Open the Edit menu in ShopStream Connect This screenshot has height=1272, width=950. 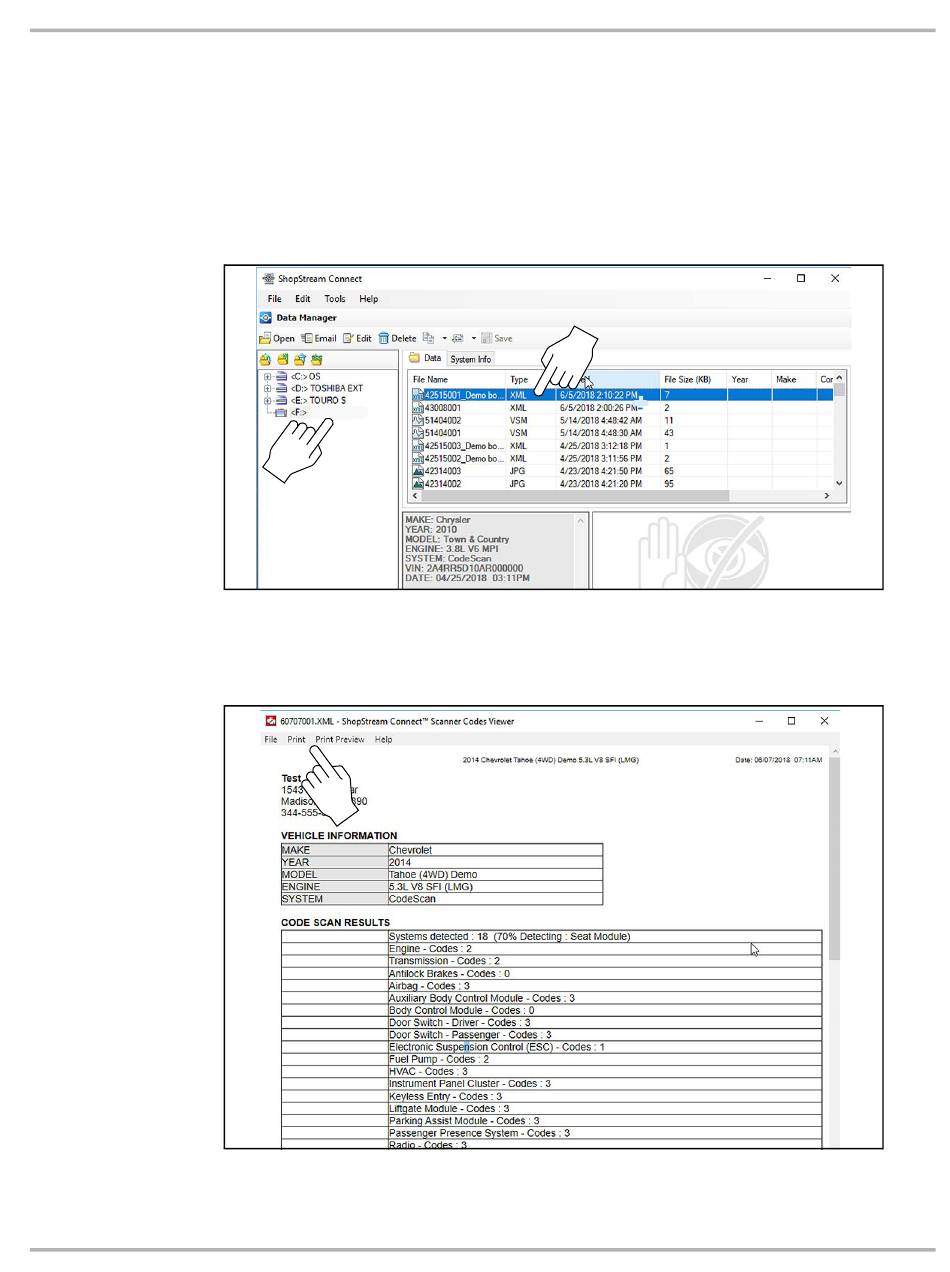(x=302, y=299)
